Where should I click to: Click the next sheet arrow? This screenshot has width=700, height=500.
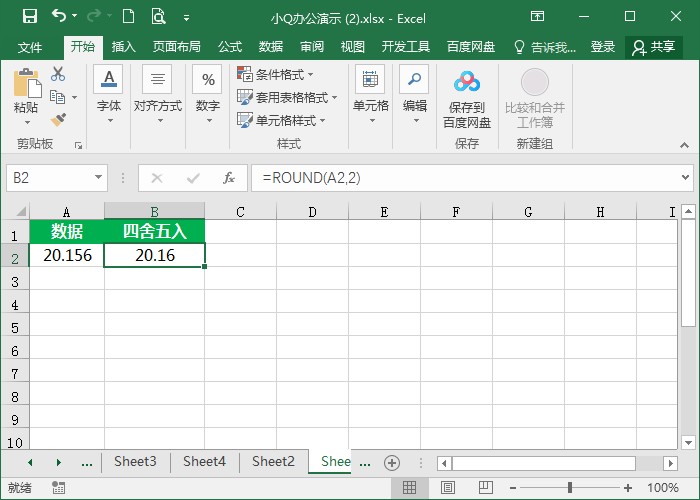[x=58, y=463]
